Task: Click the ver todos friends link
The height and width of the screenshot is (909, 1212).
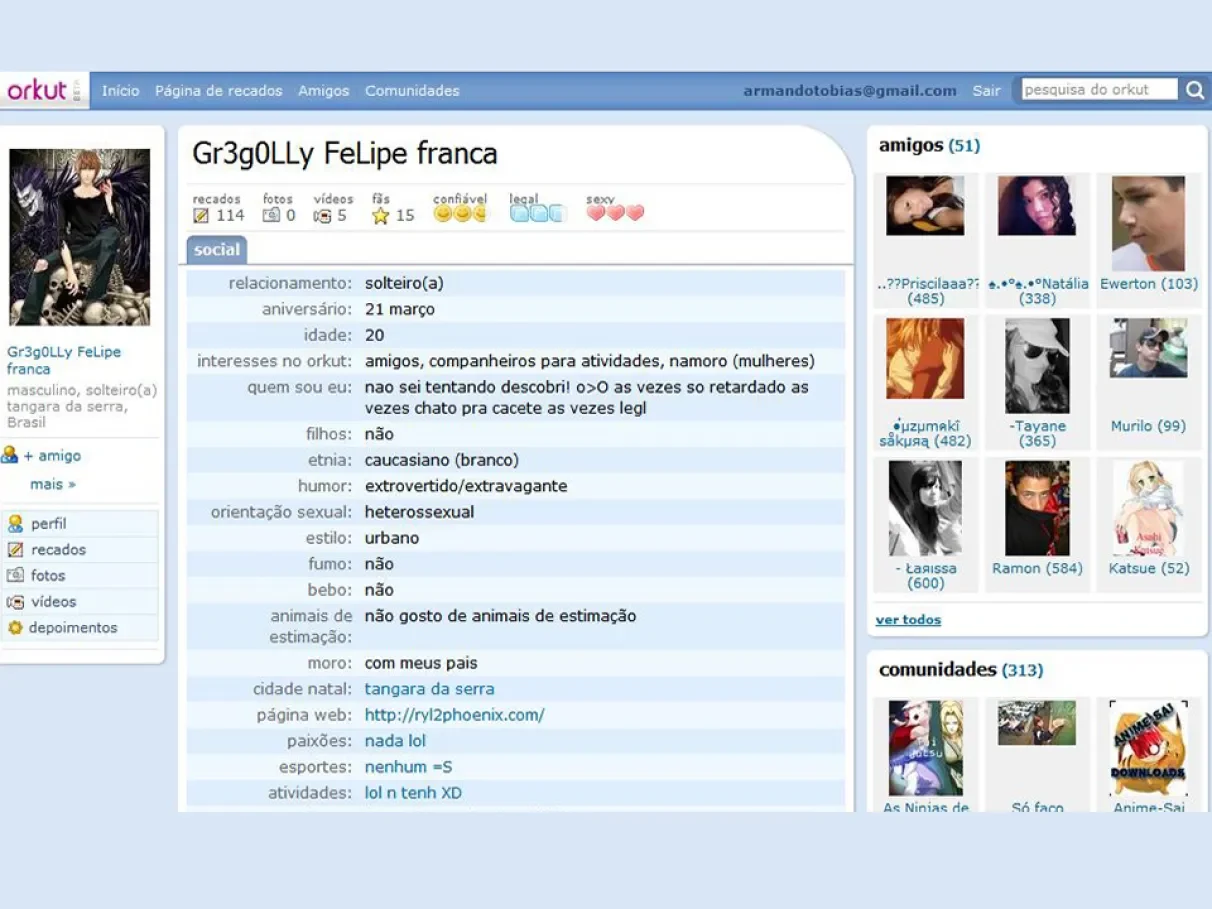Action: tap(908, 620)
